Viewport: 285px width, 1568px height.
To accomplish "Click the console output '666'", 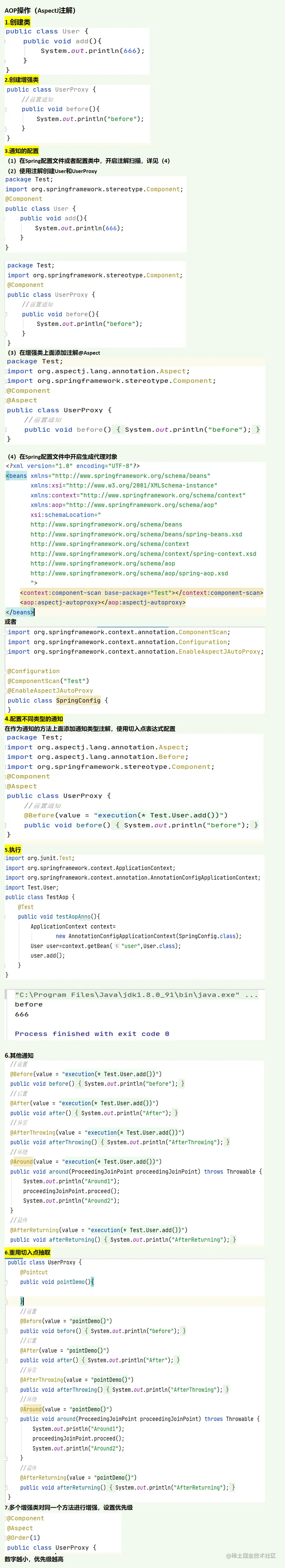I will click(22, 1015).
